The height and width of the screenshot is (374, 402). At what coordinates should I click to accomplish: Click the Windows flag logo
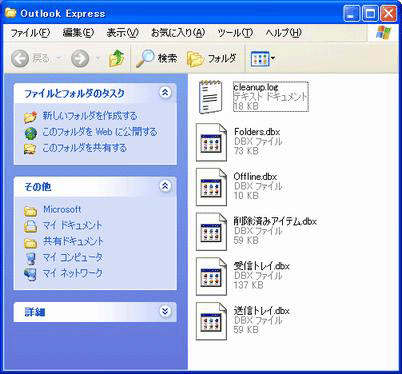[383, 33]
